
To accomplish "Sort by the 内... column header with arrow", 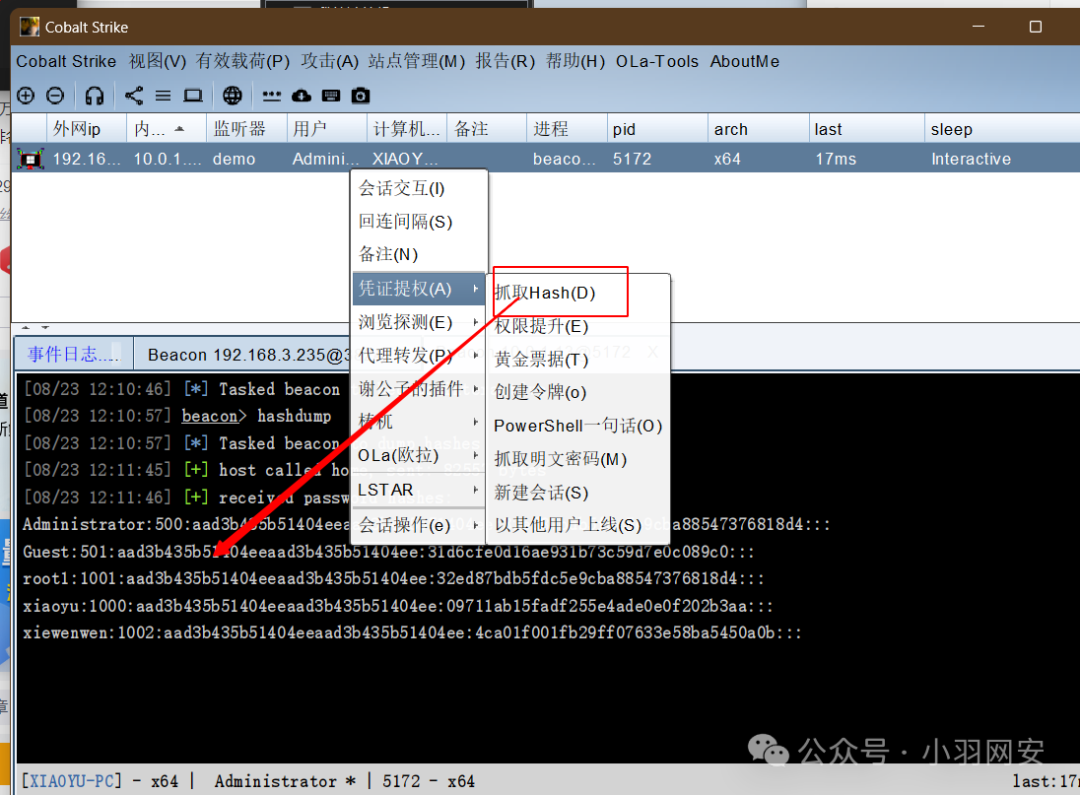I will (x=166, y=129).
